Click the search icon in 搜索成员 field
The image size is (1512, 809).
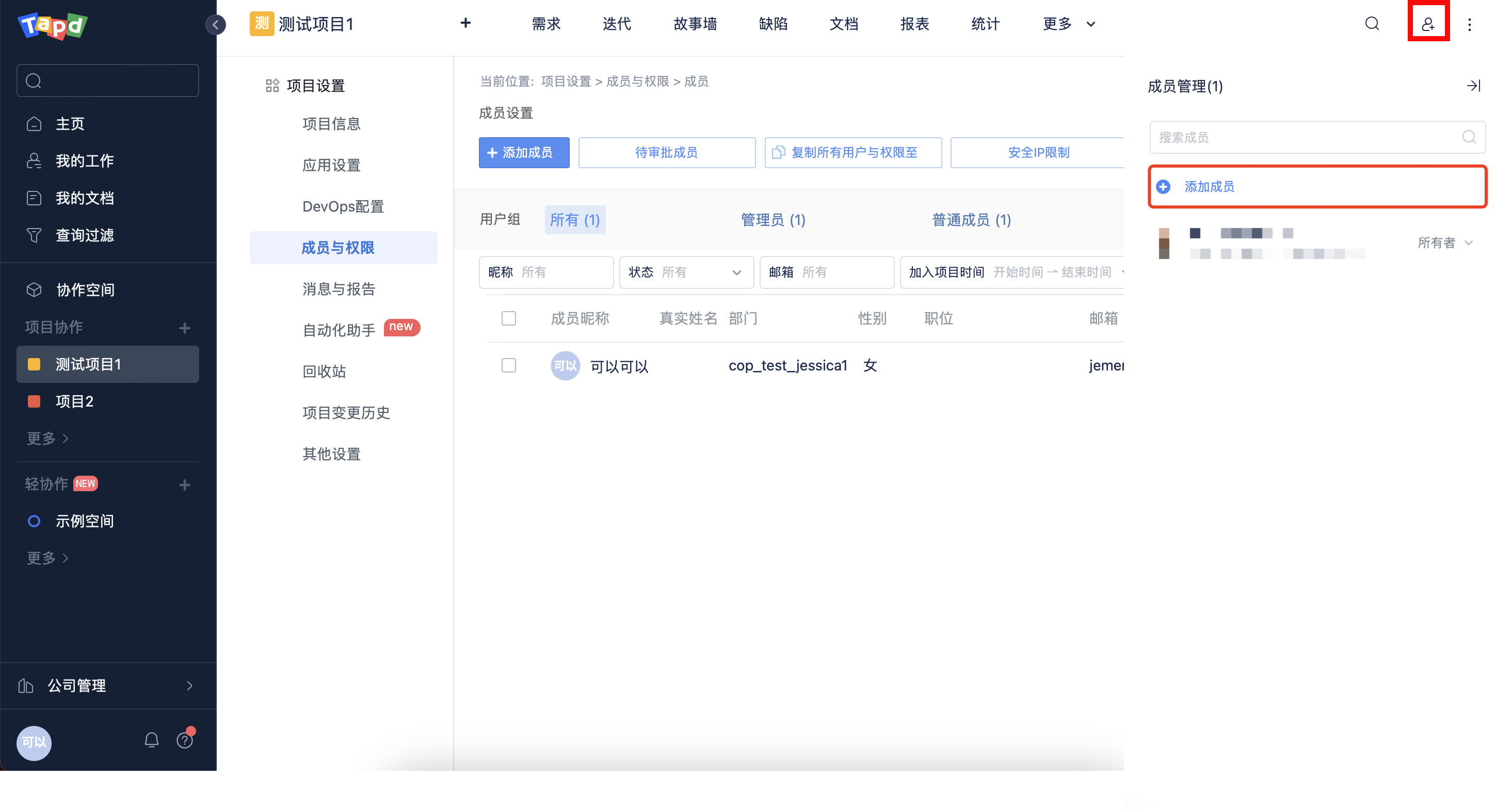coord(1469,137)
